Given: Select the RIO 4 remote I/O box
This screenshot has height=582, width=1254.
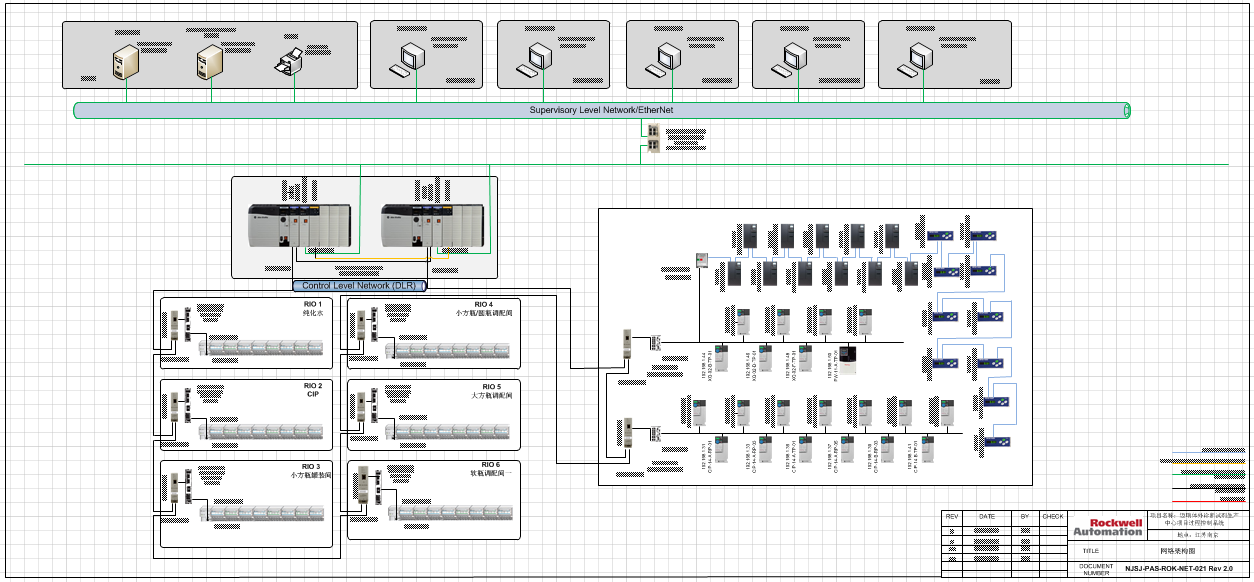Looking at the screenshot, I should point(433,333).
